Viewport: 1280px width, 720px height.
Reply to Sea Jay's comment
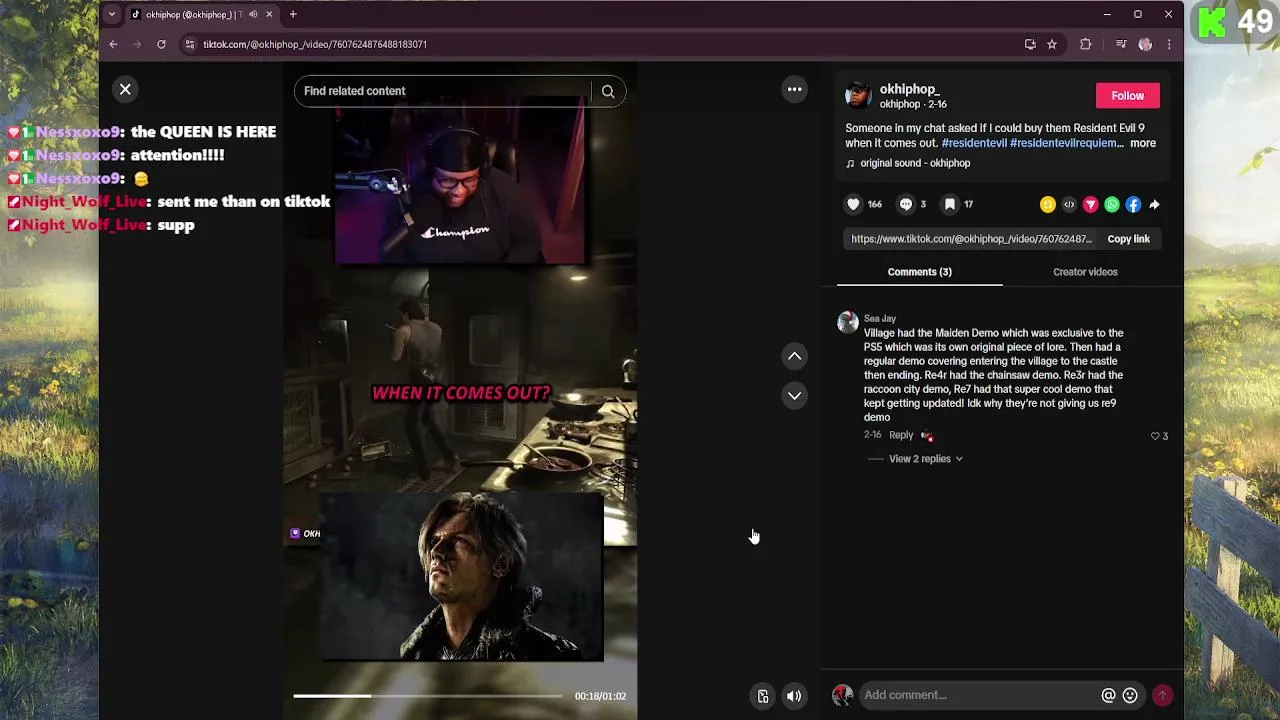[x=901, y=435]
